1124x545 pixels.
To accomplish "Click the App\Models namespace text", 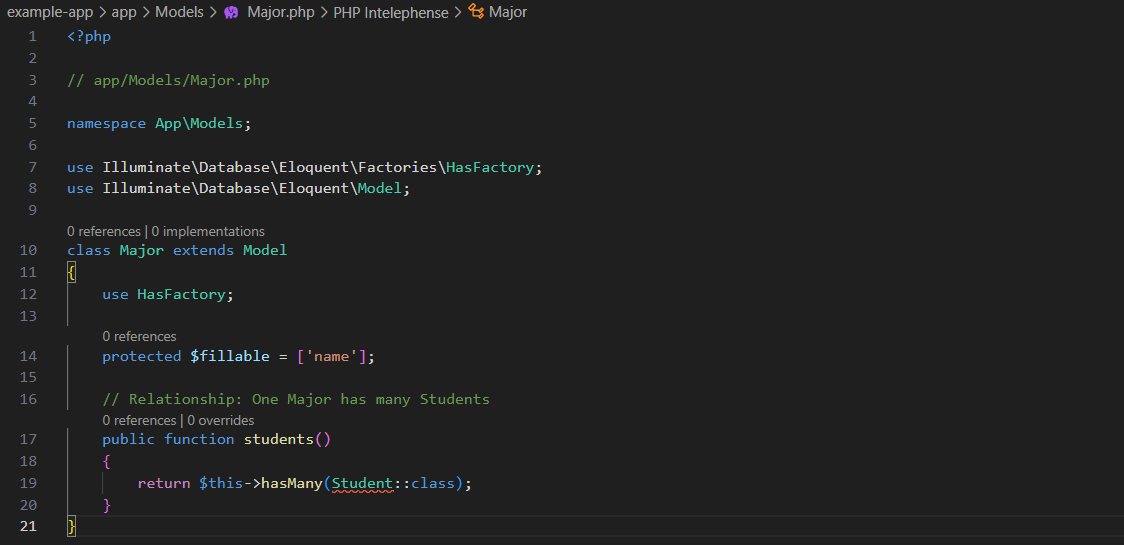I will (199, 123).
